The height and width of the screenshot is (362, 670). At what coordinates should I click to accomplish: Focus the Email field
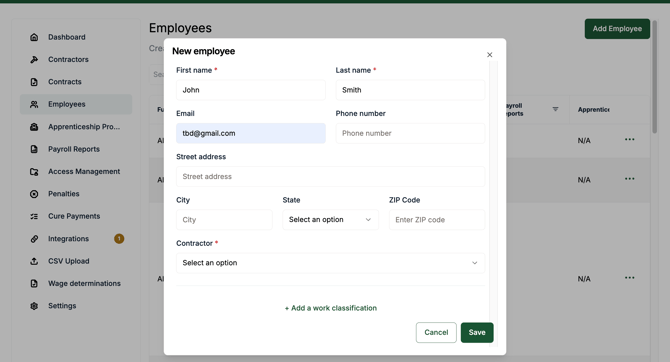point(251,133)
